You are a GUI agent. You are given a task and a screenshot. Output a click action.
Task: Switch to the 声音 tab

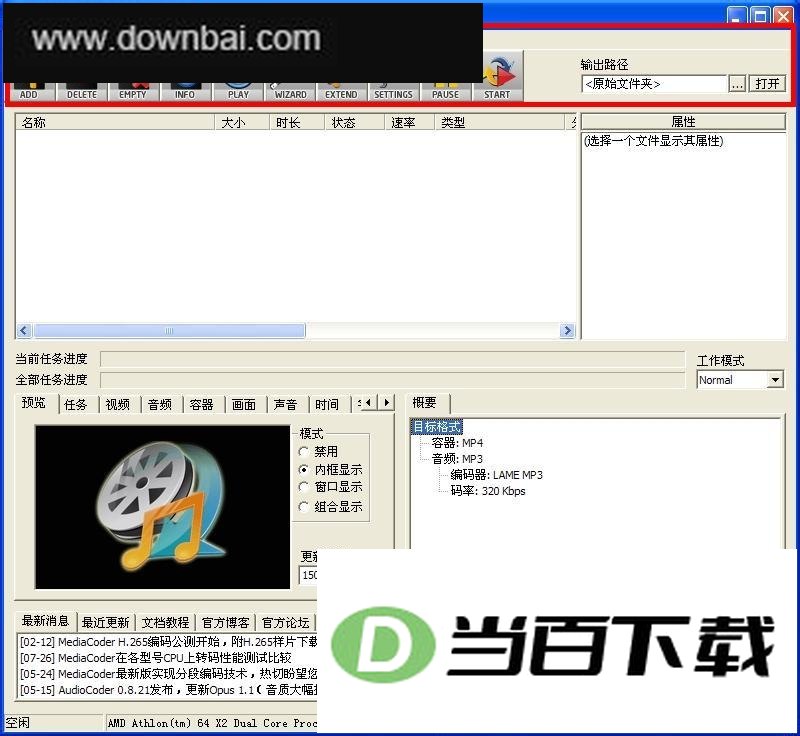tap(285, 405)
